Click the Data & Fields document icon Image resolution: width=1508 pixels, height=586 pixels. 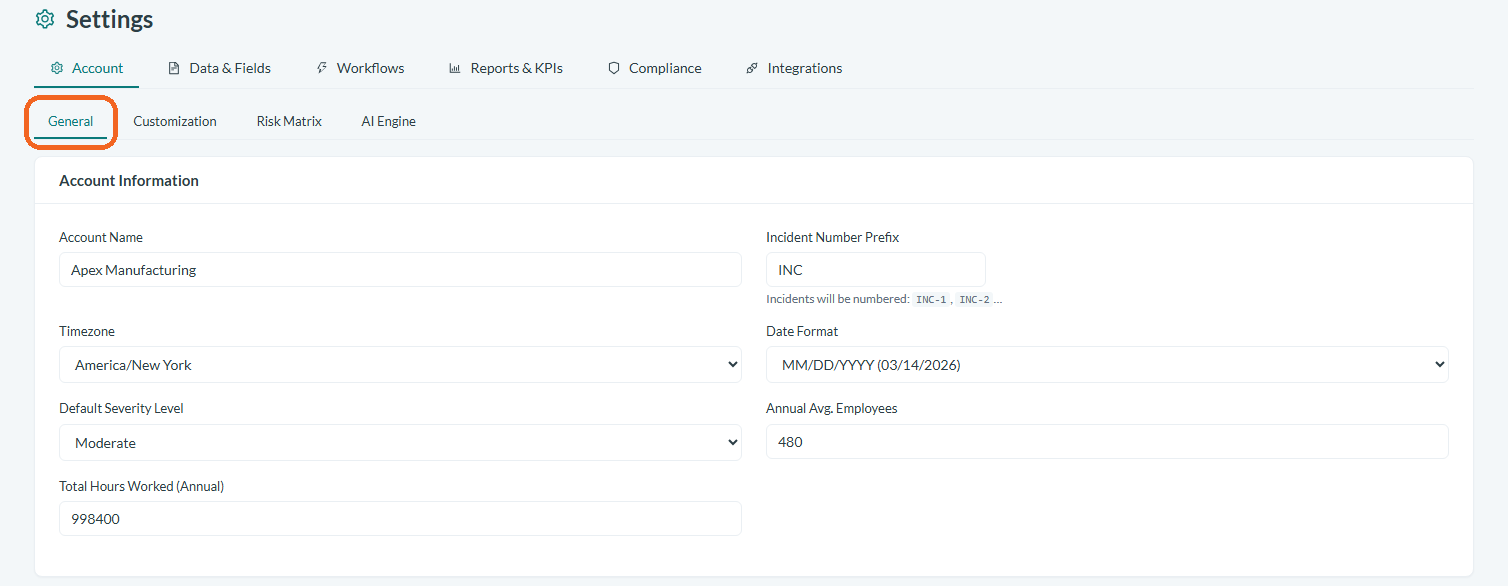[174, 68]
